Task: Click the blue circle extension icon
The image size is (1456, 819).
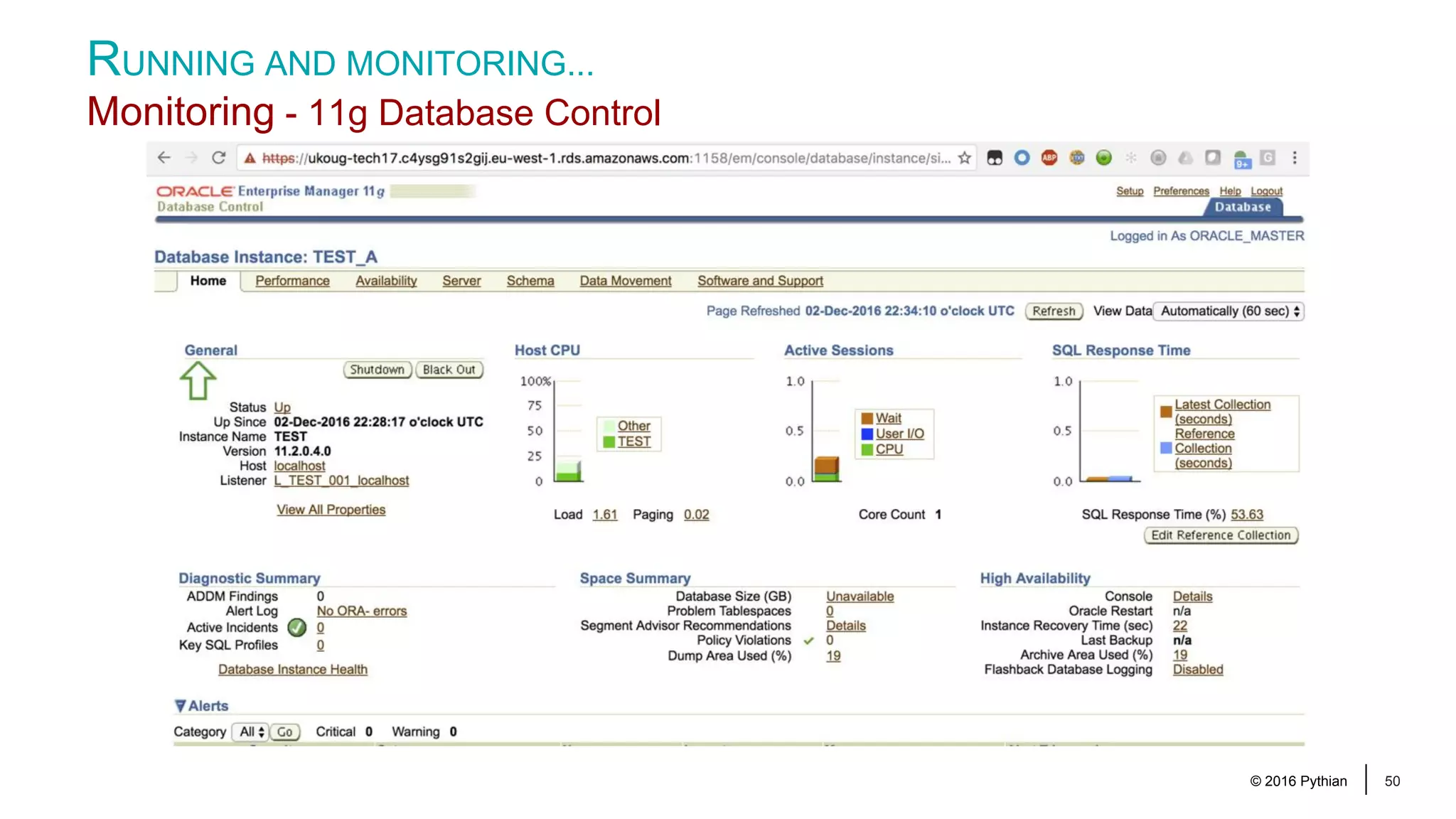Action: 1022,158
